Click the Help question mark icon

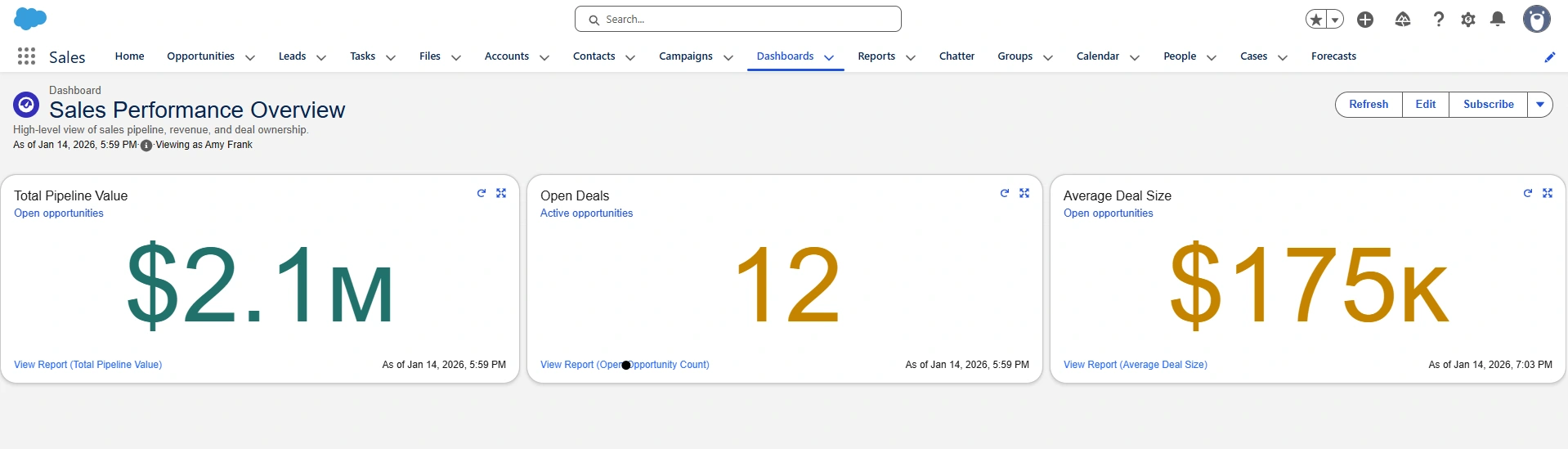(1438, 20)
